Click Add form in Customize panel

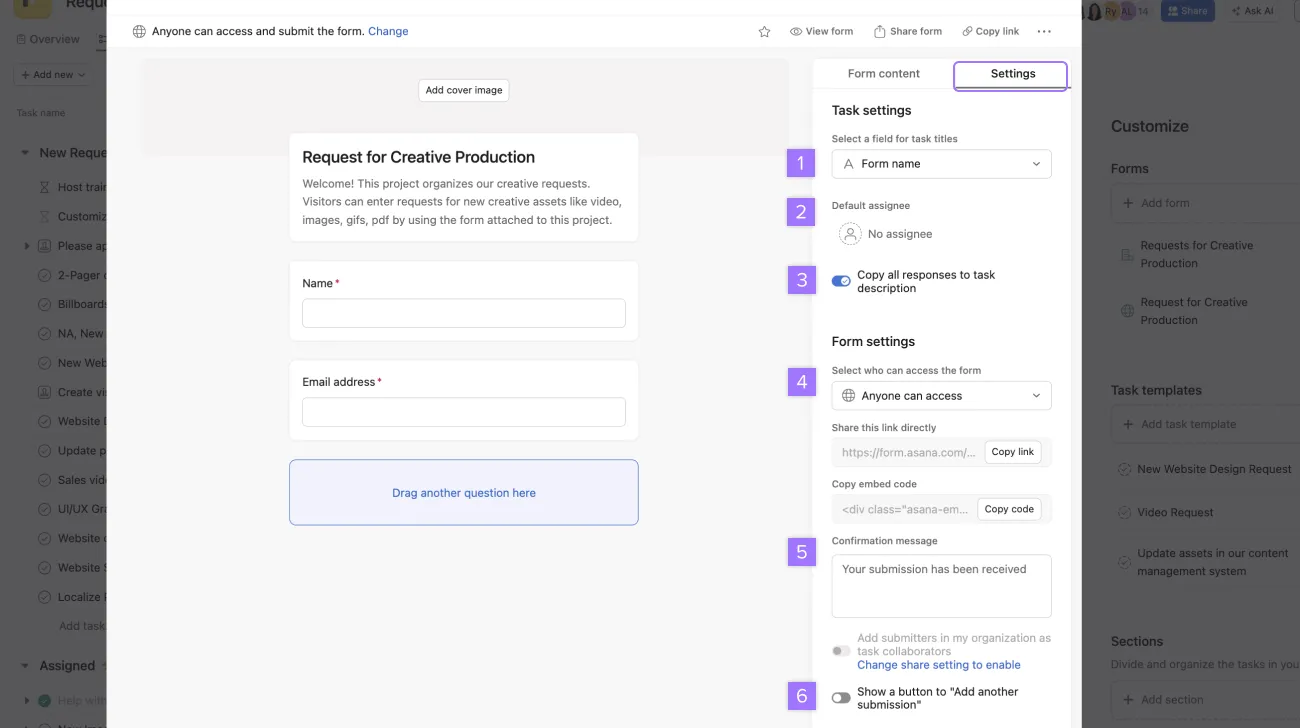tap(1205, 203)
